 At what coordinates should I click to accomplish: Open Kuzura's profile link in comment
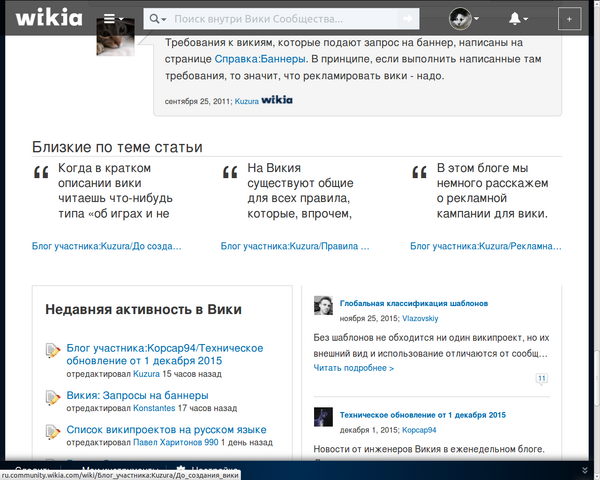pos(246,101)
